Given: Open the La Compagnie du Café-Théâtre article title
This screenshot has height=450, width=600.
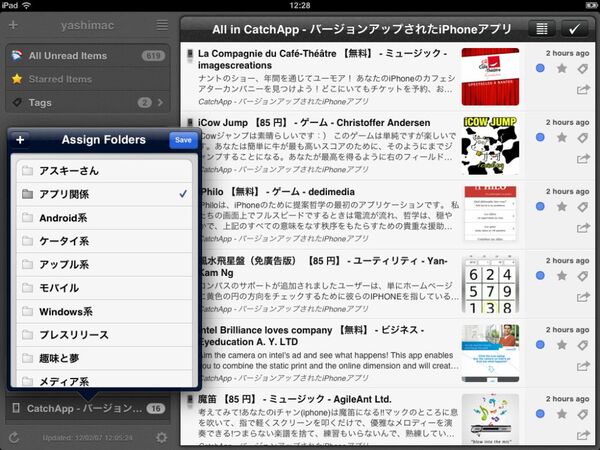Looking at the screenshot, I should [323, 59].
